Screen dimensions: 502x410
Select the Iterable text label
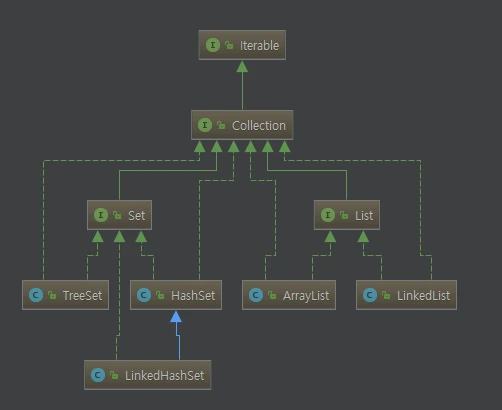259,46
